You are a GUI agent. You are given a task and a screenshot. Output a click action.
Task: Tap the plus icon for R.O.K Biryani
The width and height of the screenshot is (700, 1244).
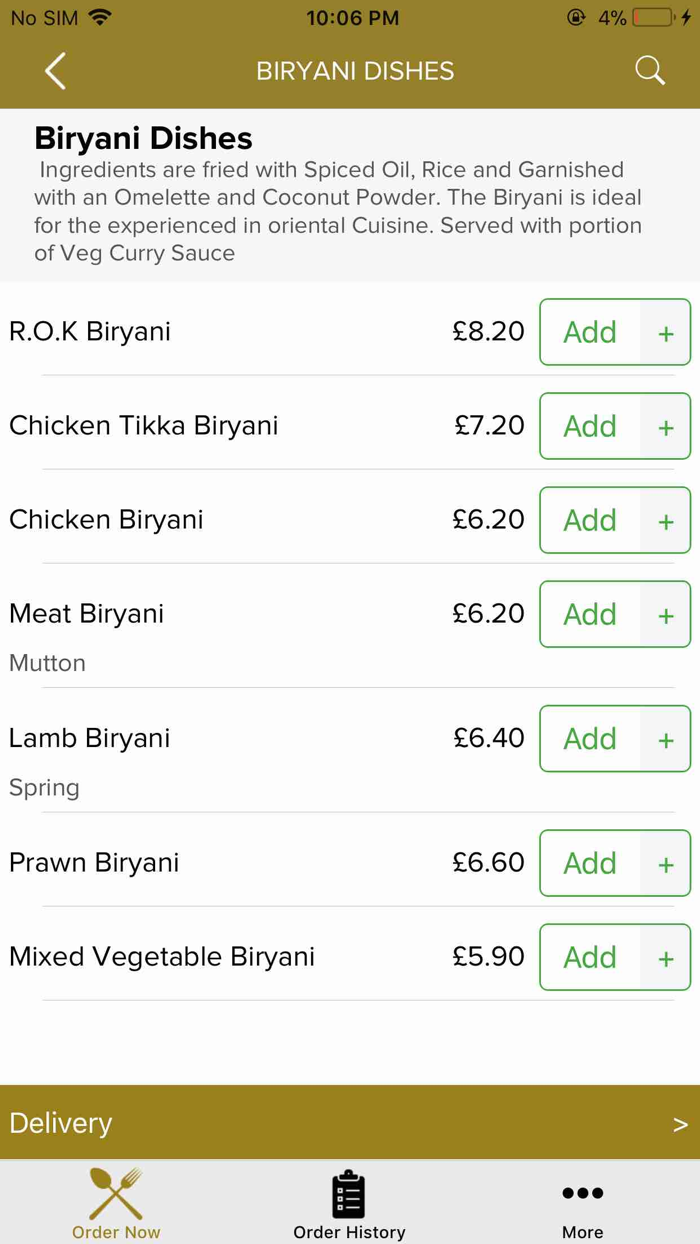click(666, 333)
